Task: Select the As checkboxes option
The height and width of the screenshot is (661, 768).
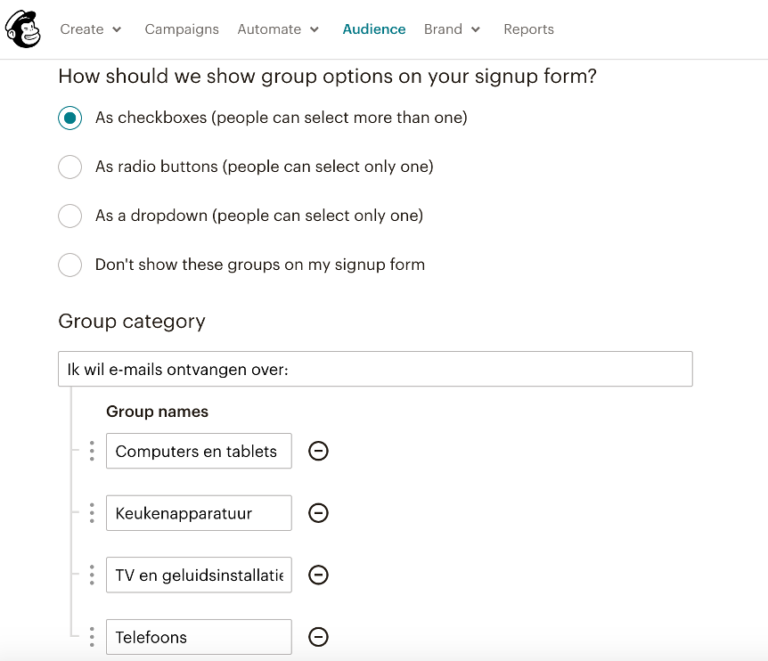Action: 70,118
